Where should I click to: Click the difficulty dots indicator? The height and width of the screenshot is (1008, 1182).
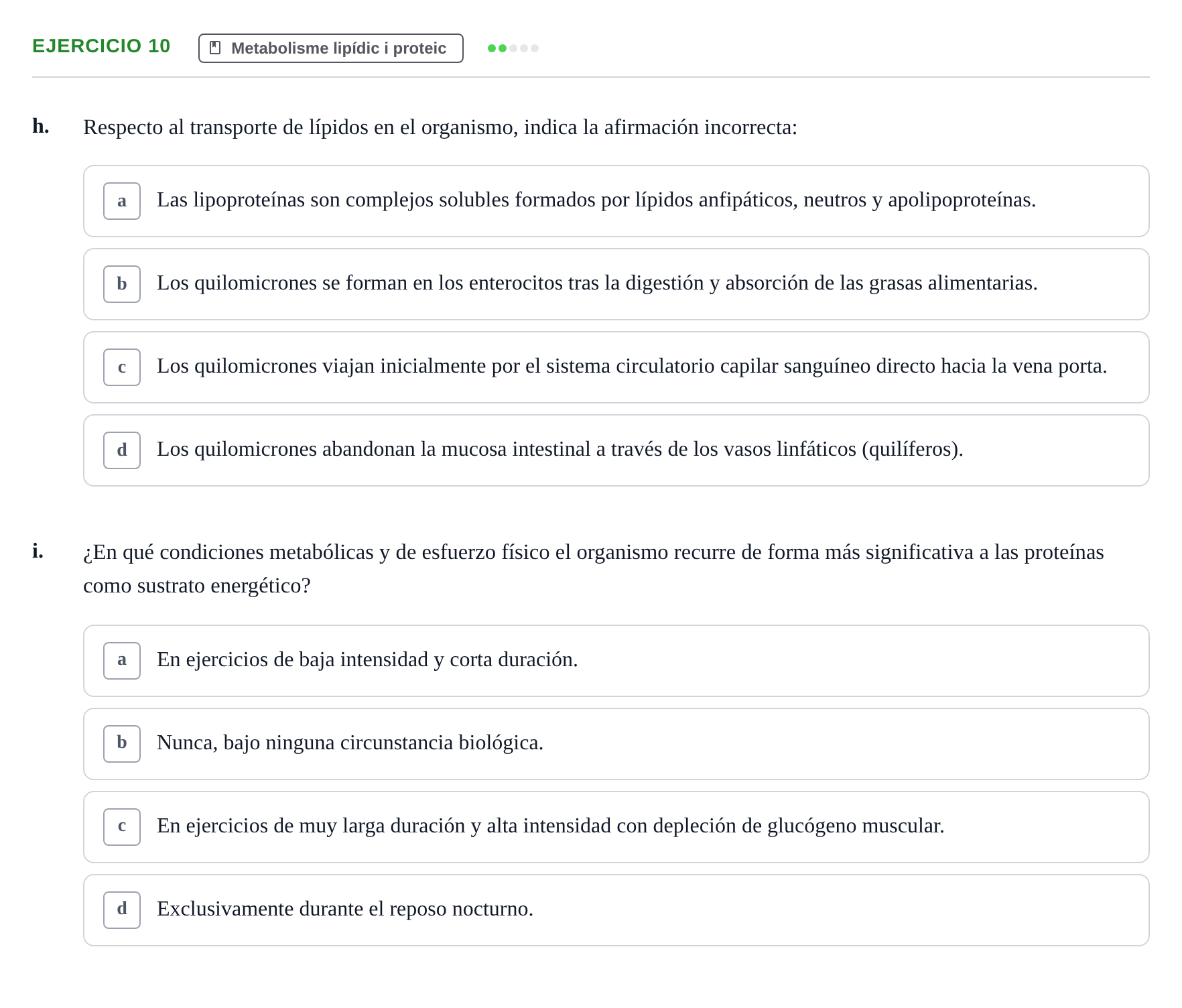point(513,48)
